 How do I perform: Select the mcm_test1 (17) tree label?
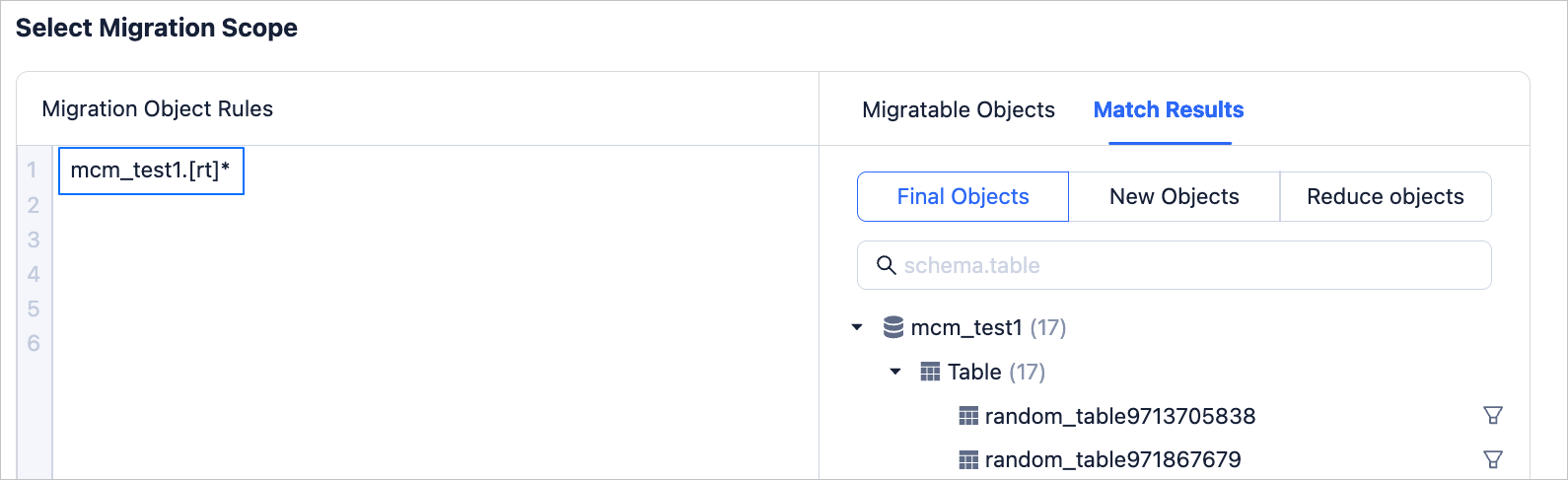point(988,327)
